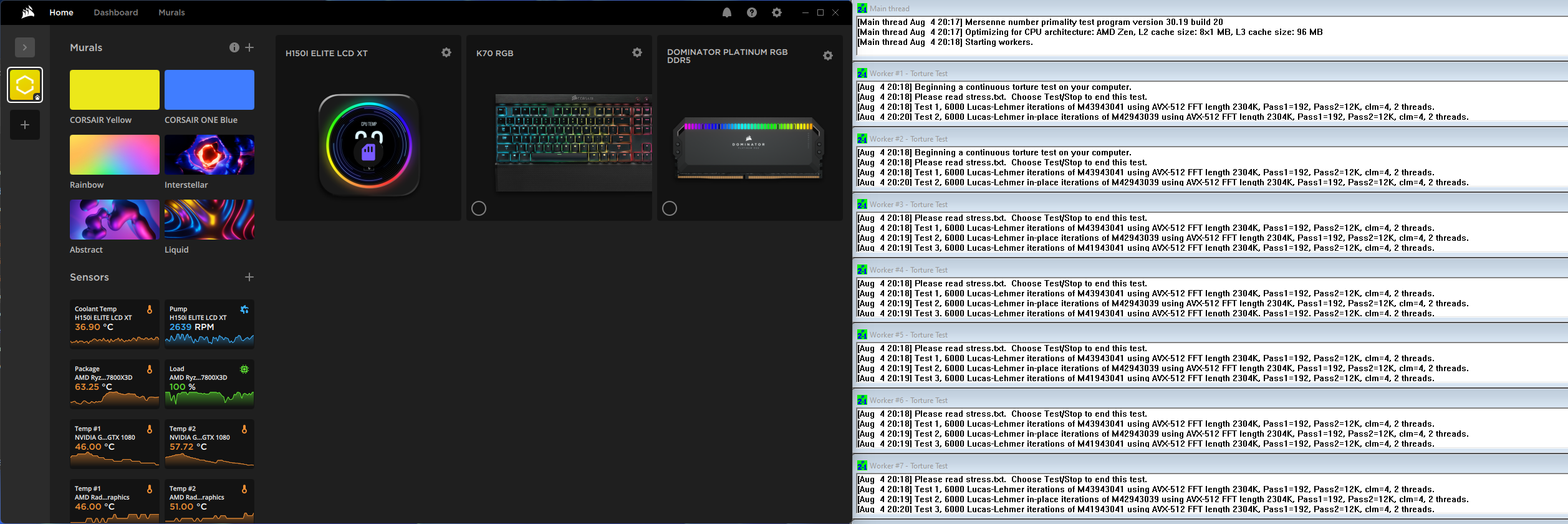Switch to the Dashboard tab
The height and width of the screenshot is (524, 1568).
[116, 12]
